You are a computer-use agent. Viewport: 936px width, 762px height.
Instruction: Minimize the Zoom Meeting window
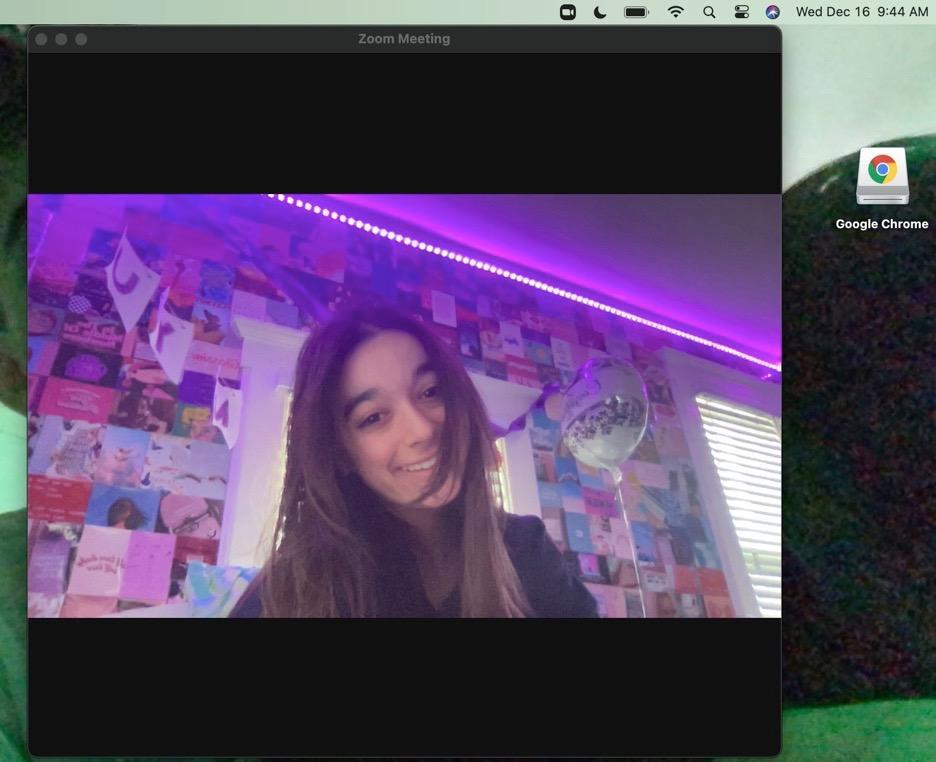(61, 39)
